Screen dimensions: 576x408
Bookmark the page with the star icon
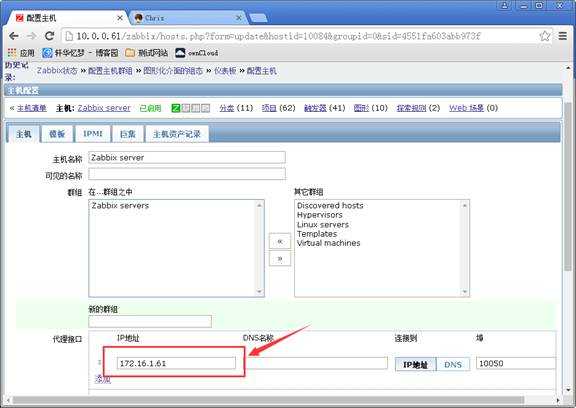coord(545,36)
